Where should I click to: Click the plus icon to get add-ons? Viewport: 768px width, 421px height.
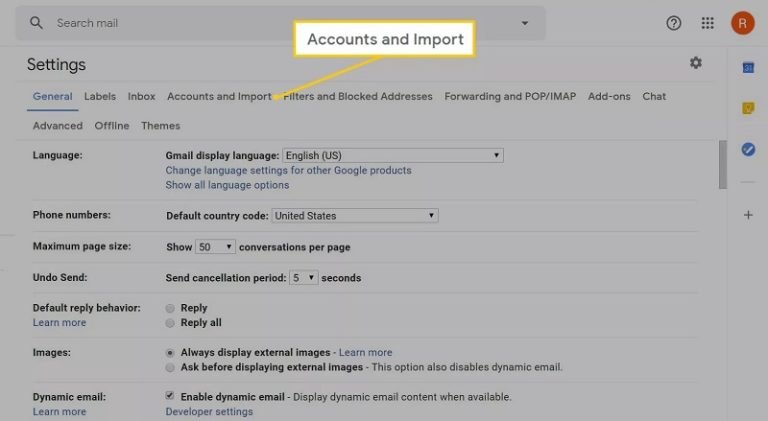[x=748, y=215]
